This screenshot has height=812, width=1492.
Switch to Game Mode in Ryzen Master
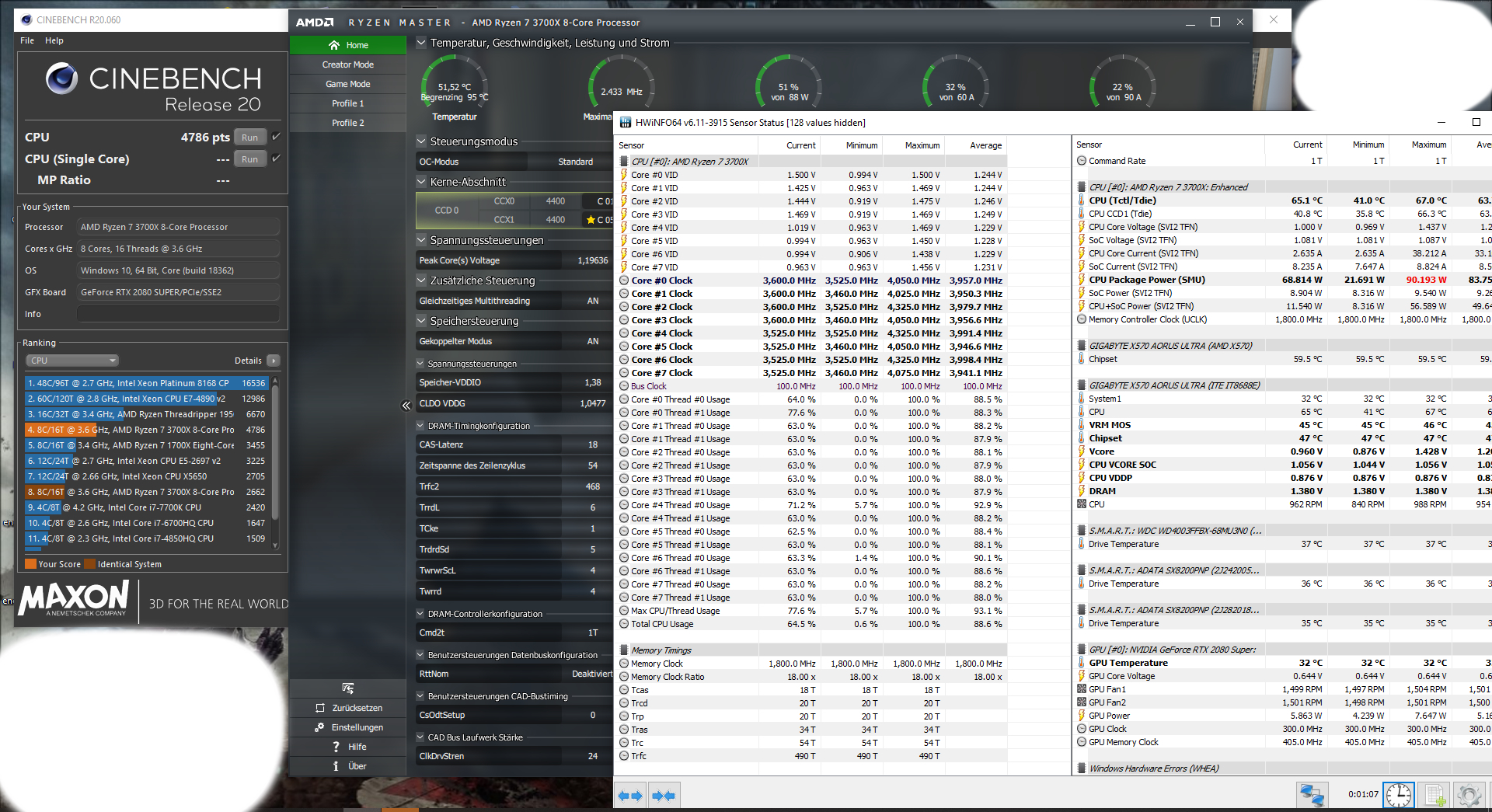[x=348, y=84]
